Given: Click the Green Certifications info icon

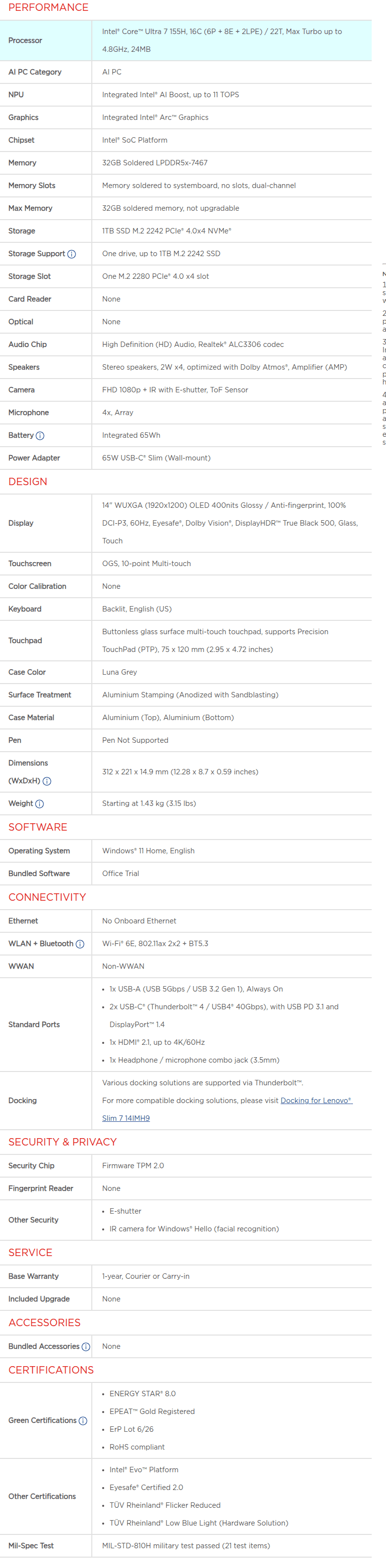Looking at the screenshot, I should (83, 1421).
